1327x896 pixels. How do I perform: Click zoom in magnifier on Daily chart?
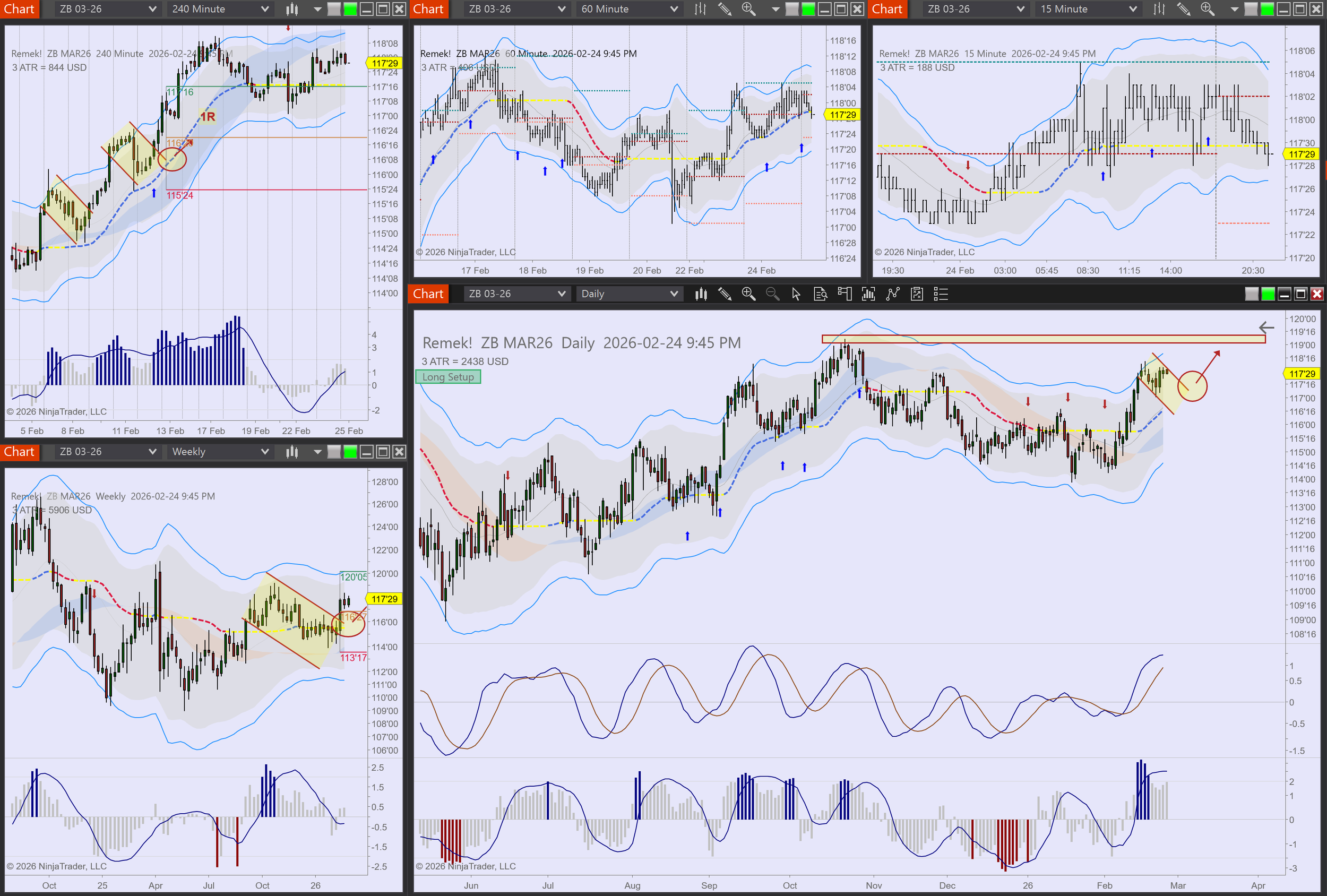coord(748,294)
